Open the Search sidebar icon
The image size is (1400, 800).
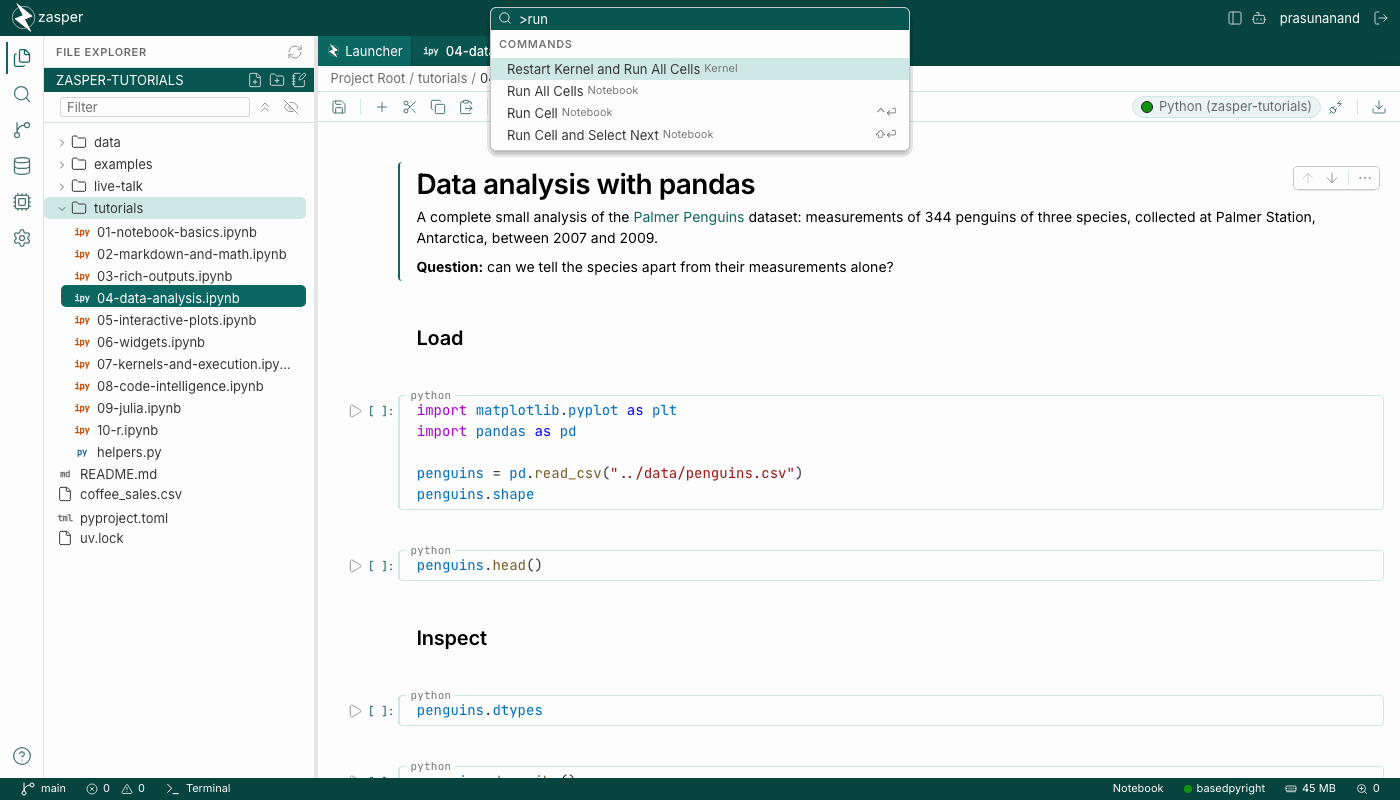click(22, 94)
